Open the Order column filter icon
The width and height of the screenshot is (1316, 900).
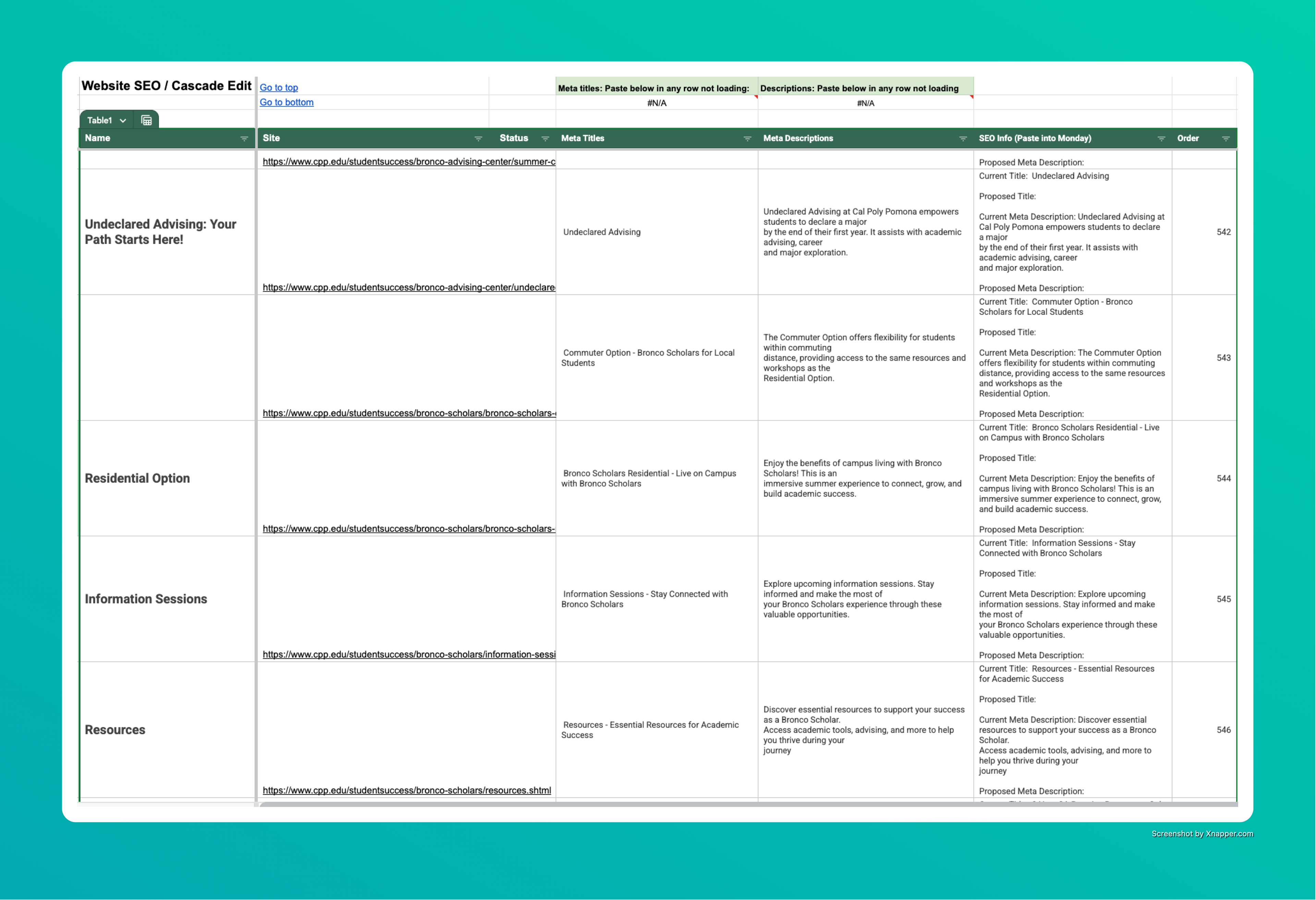click(x=1226, y=139)
